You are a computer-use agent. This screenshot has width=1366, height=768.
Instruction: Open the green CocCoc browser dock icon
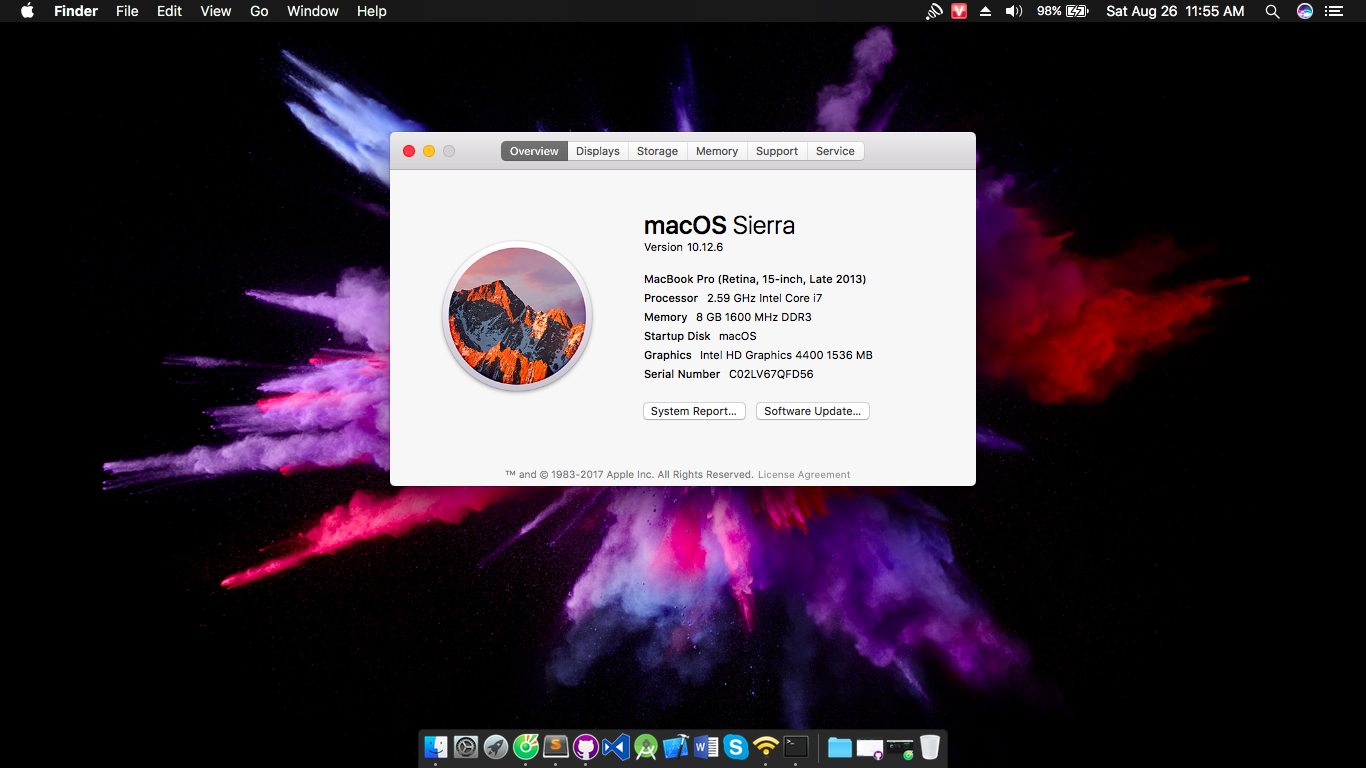526,747
